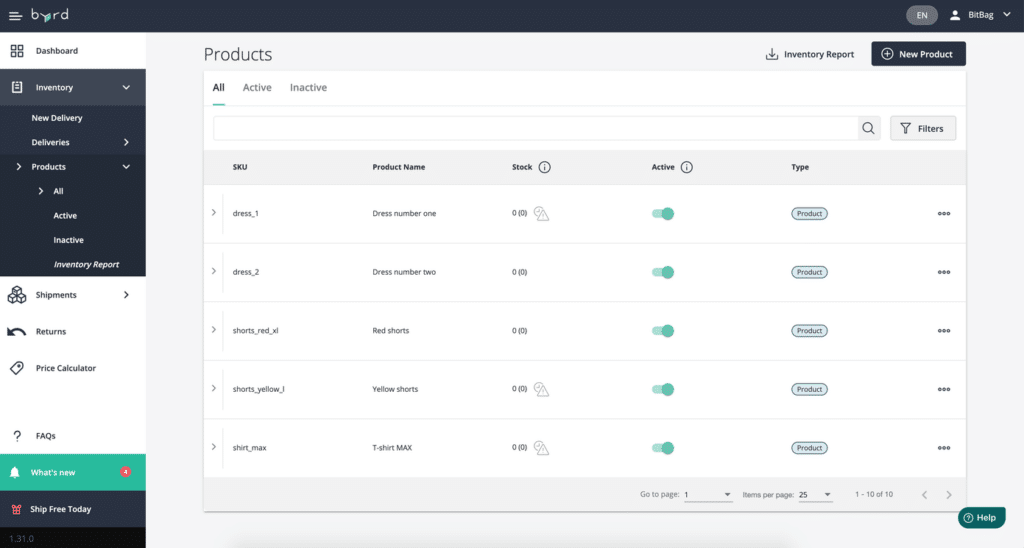Expand the shorts_yellow_l product row
Screen dimensions: 1024x548
point(214,388)
